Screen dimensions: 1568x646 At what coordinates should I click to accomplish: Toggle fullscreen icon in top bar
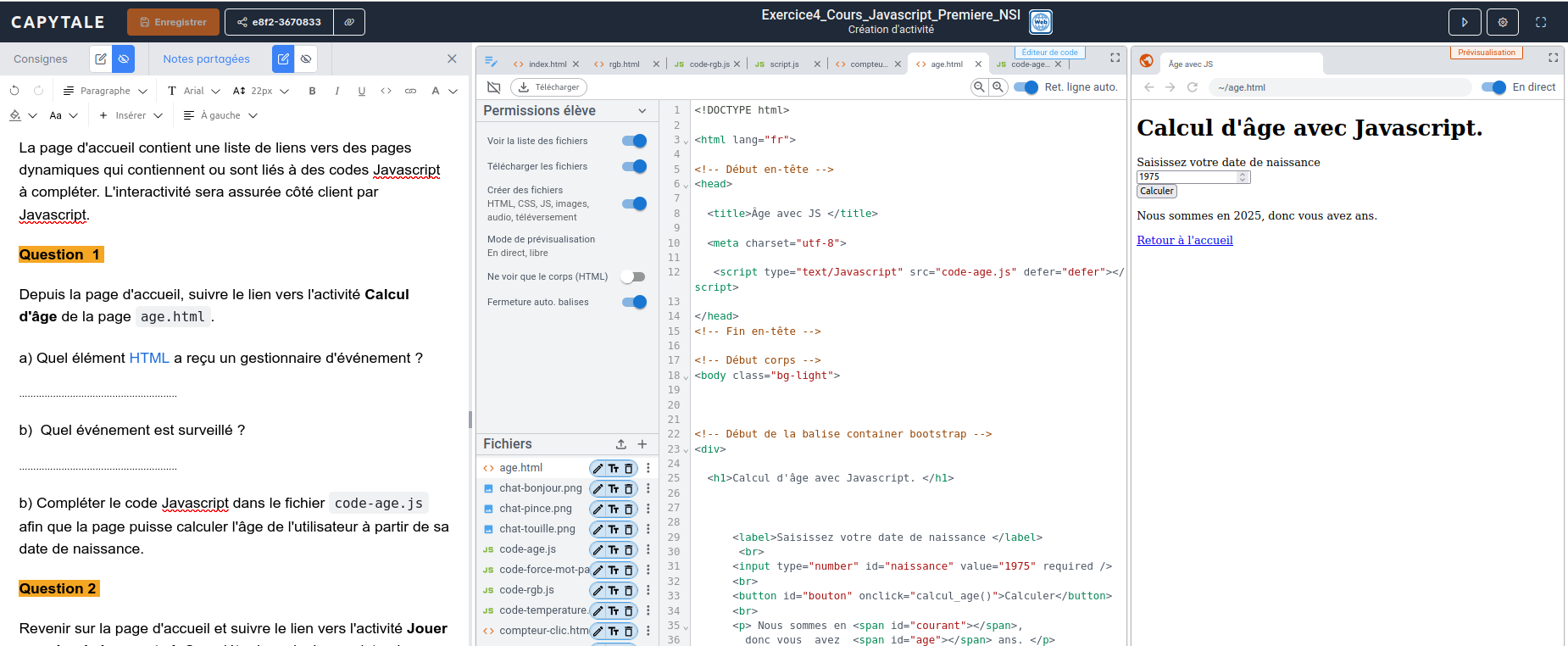tap(1541, 22)
